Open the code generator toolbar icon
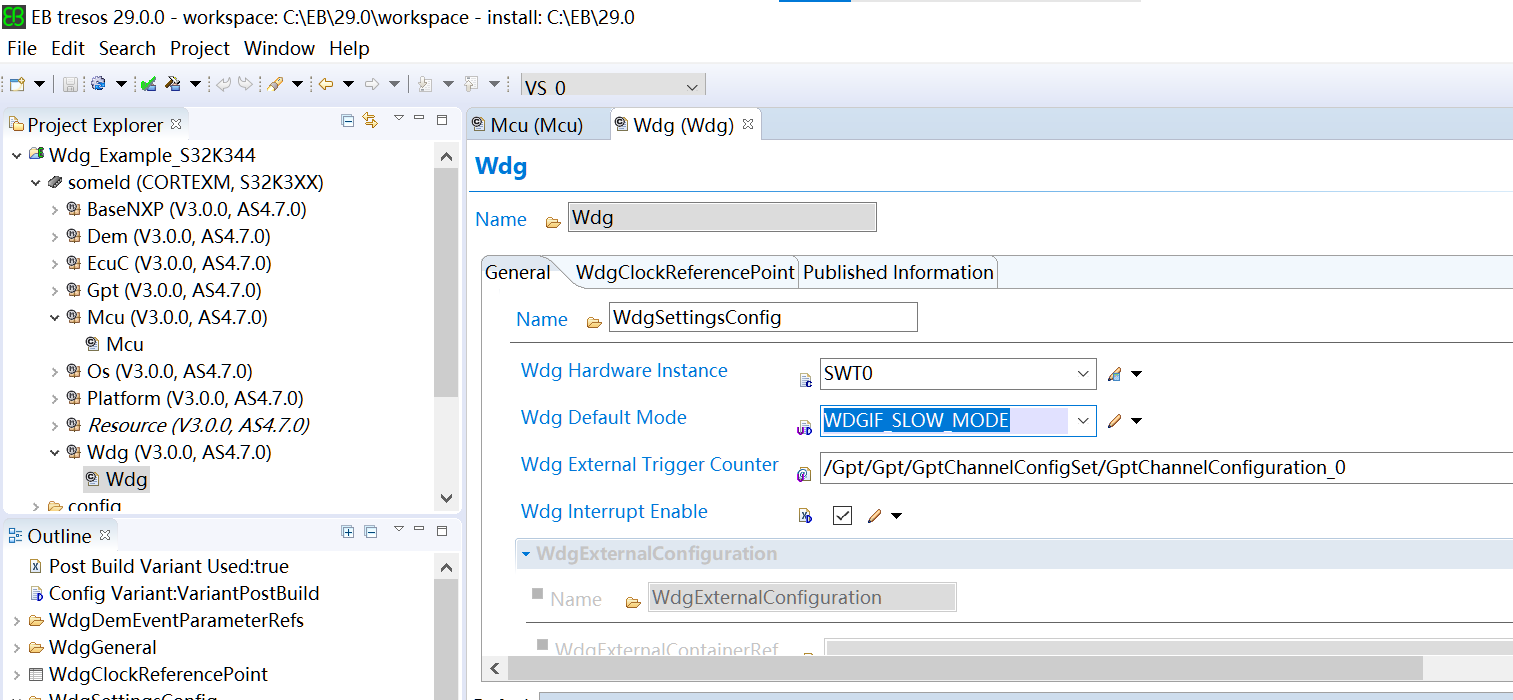1513x700 pixels. (x=98, y=84)
